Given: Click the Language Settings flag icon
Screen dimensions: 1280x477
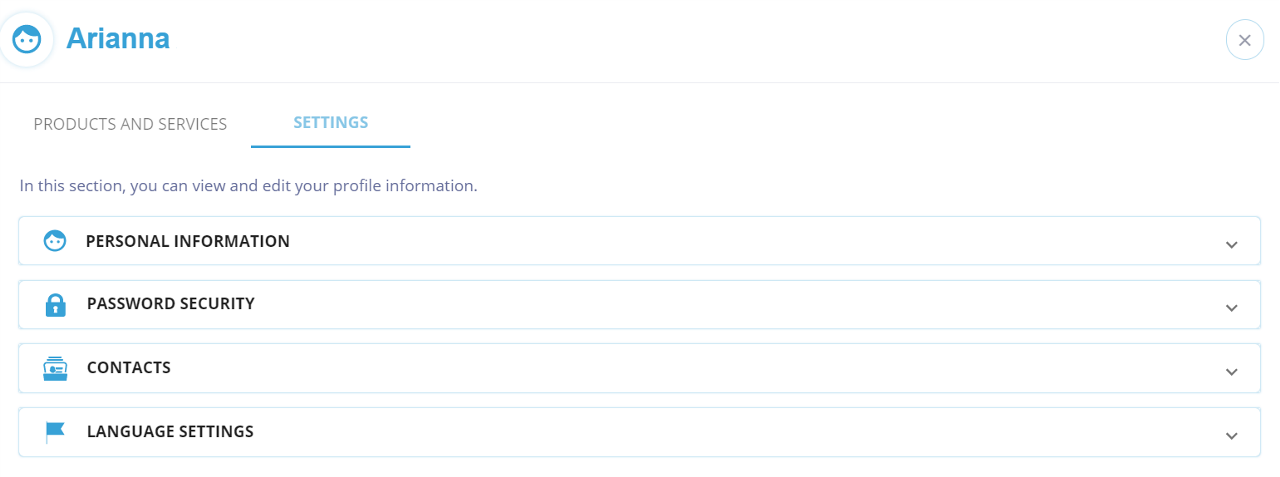Looking at the screenshot, I should click(55, 432).
